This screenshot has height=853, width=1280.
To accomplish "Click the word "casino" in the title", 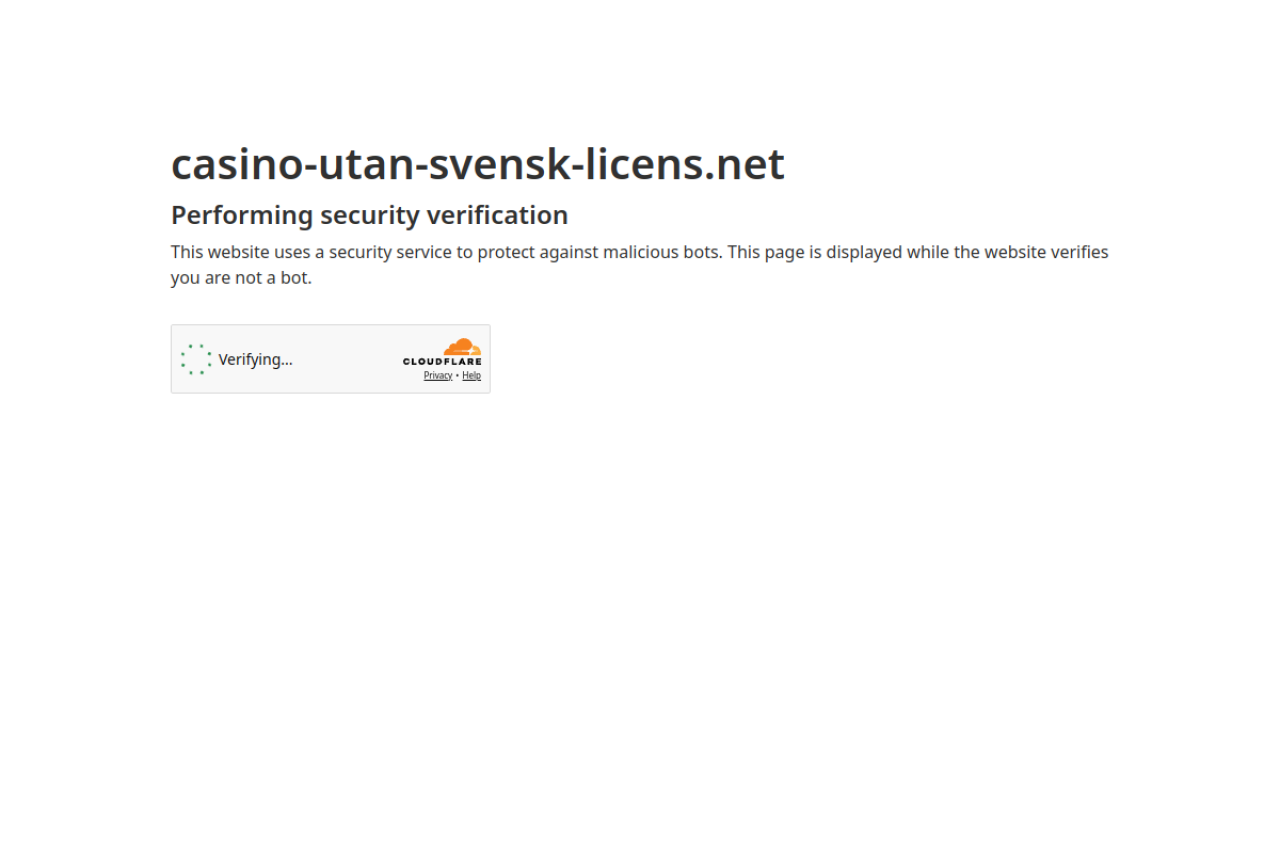I will tap(237, 164).
